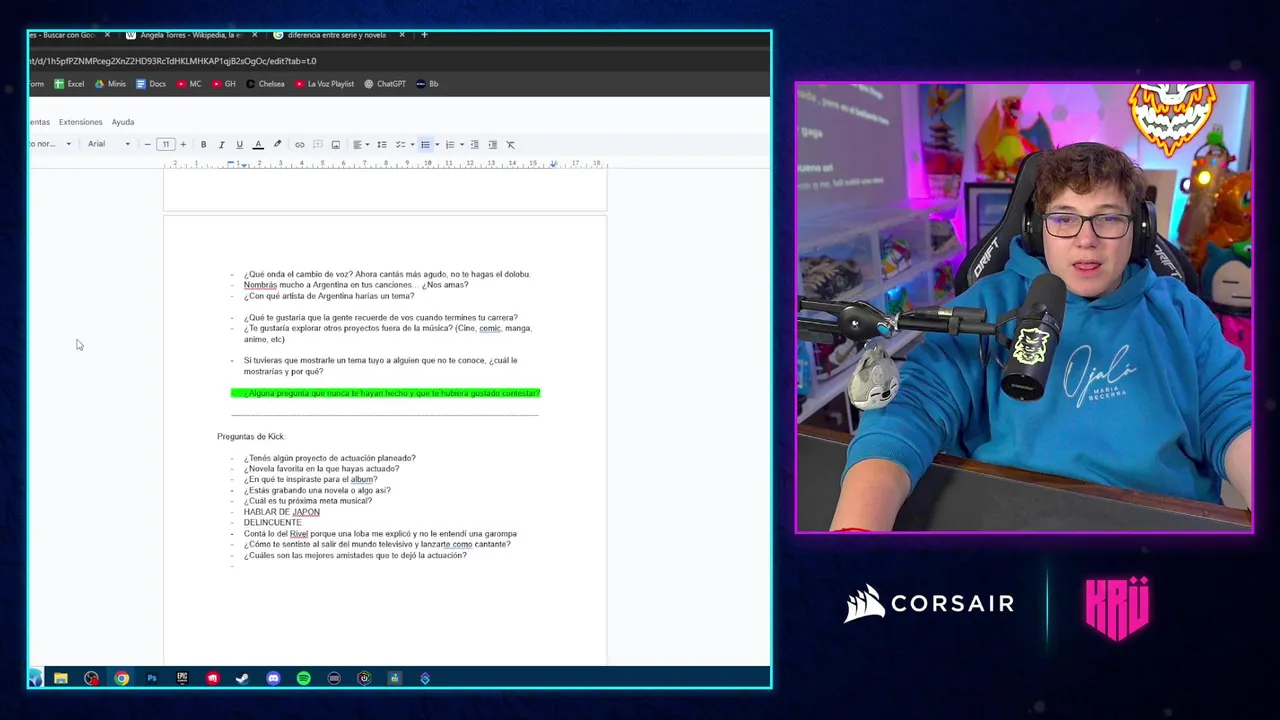This screenshot has height=720, width=1280.
Task: Open OBS Studio from the taskbar
Action: click(91, 678)
